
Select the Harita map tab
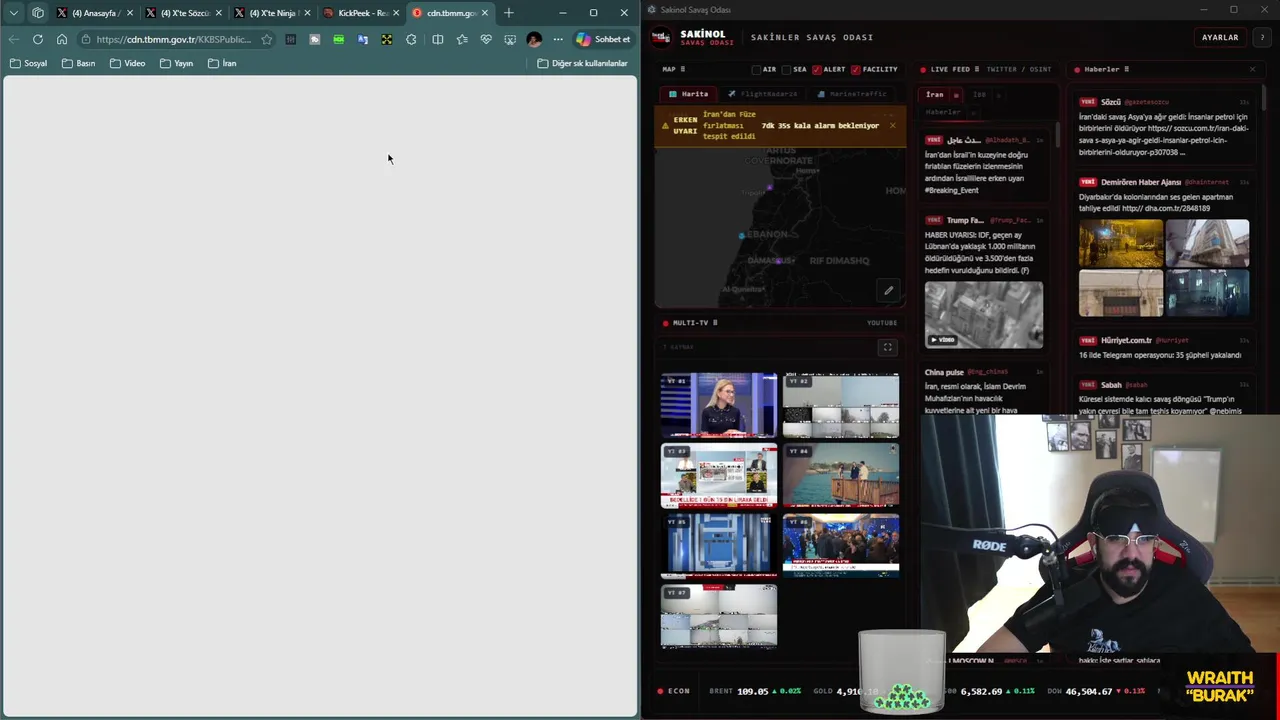688,94
